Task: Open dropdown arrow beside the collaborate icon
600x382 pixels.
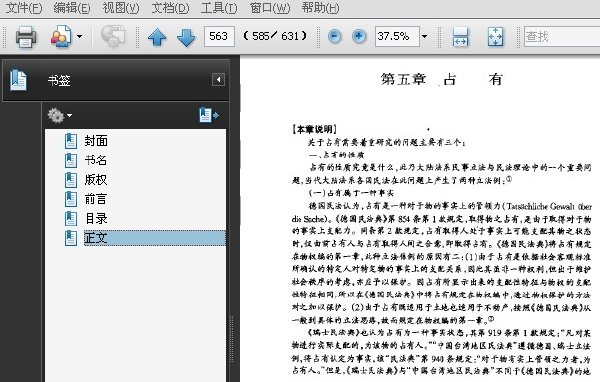Action: (79, 37)
